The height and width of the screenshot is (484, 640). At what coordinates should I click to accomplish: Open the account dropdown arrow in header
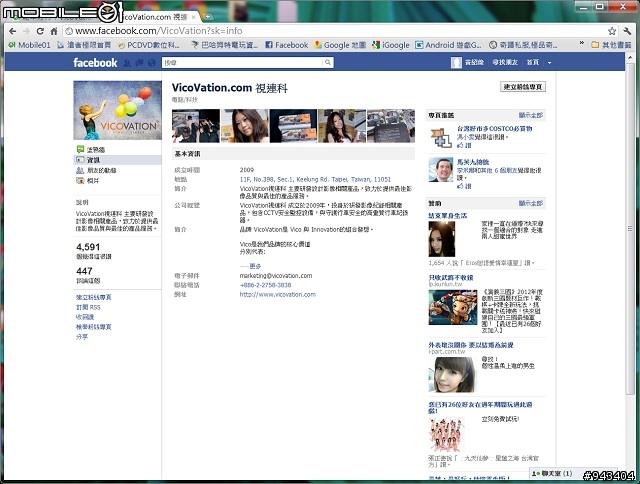click(549, 63)
